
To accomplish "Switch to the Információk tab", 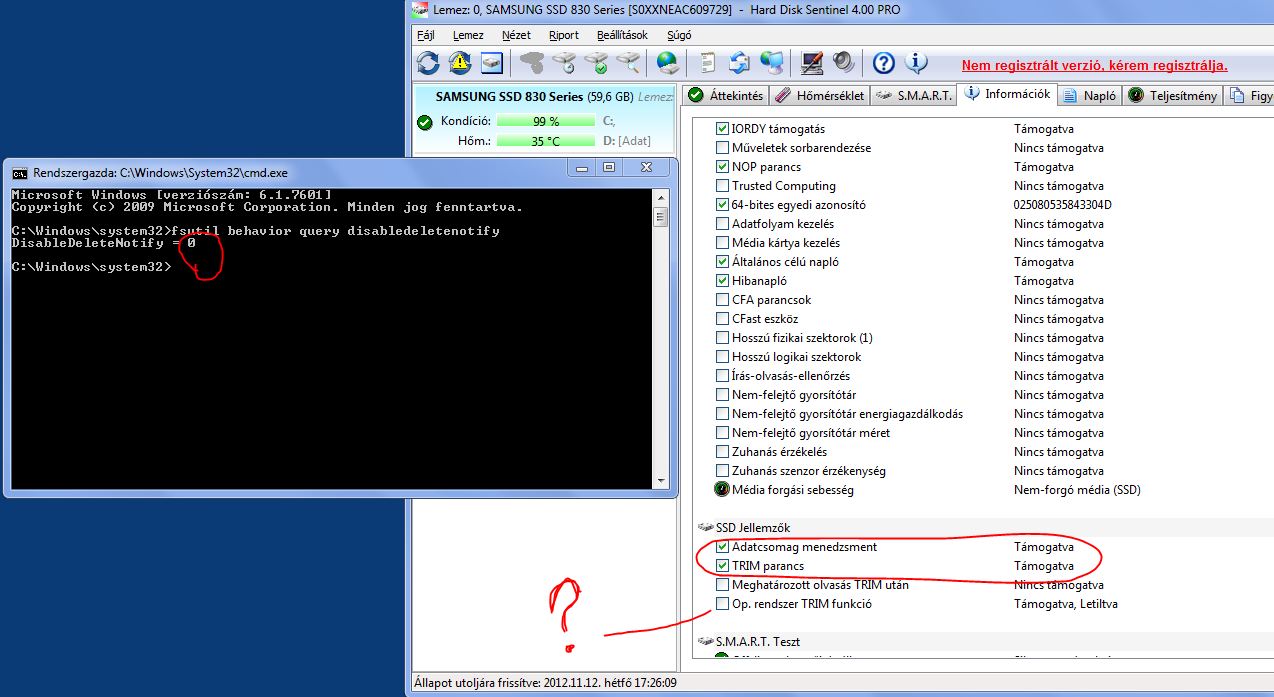I will click(1007, 94).
